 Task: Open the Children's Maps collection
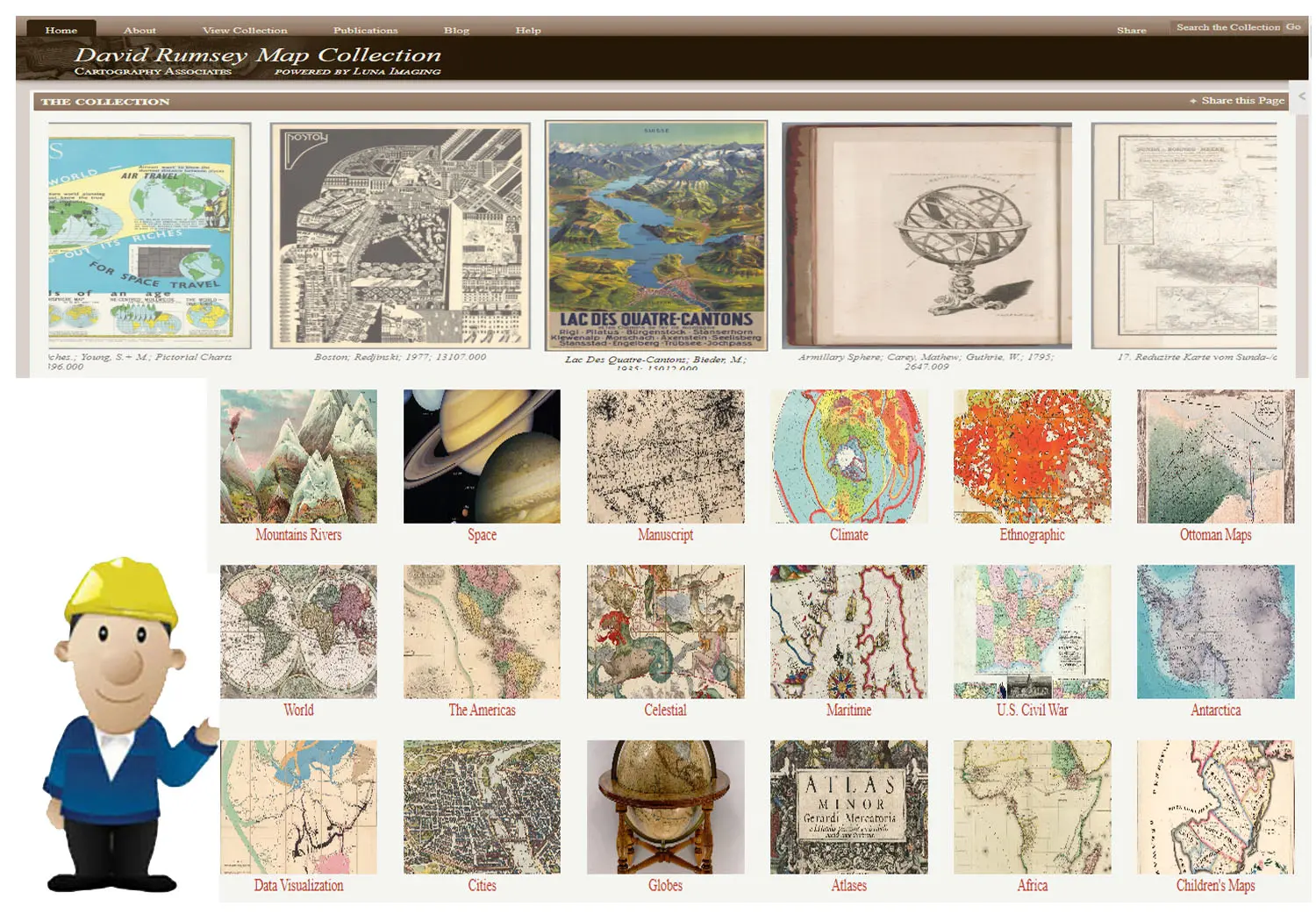(x=1214, y=807)
